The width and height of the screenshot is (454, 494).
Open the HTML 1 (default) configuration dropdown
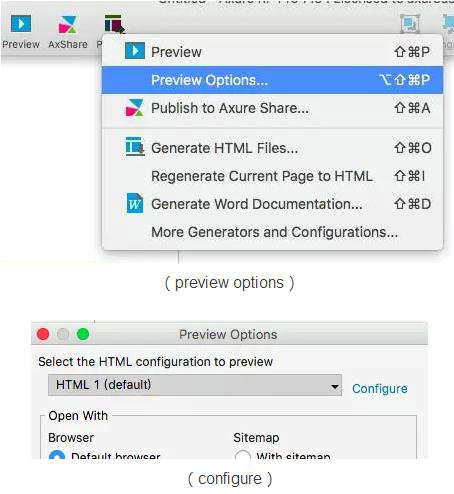click(x=195, y=385)
